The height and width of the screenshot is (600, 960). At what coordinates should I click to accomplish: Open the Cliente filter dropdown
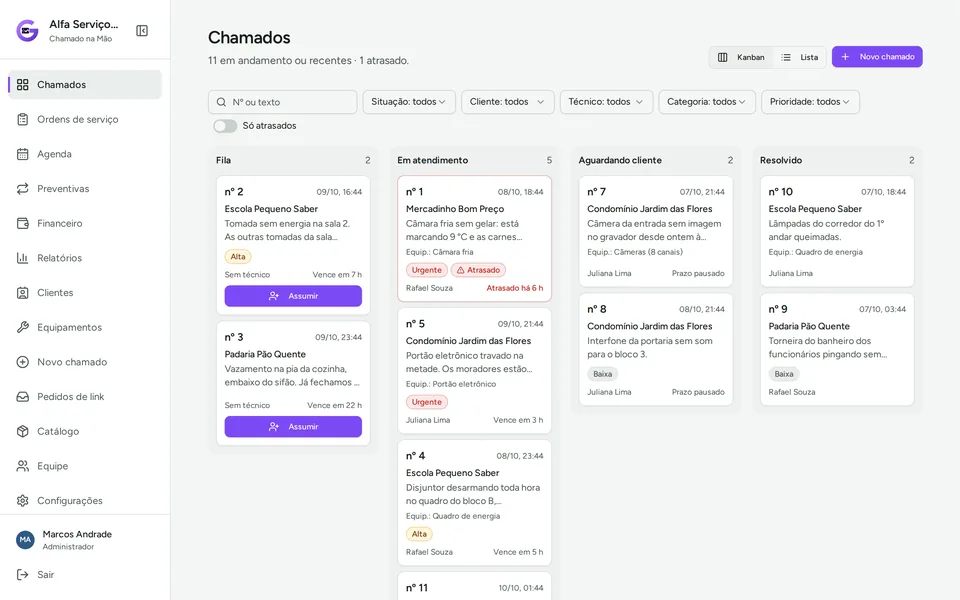click(508, 102)
